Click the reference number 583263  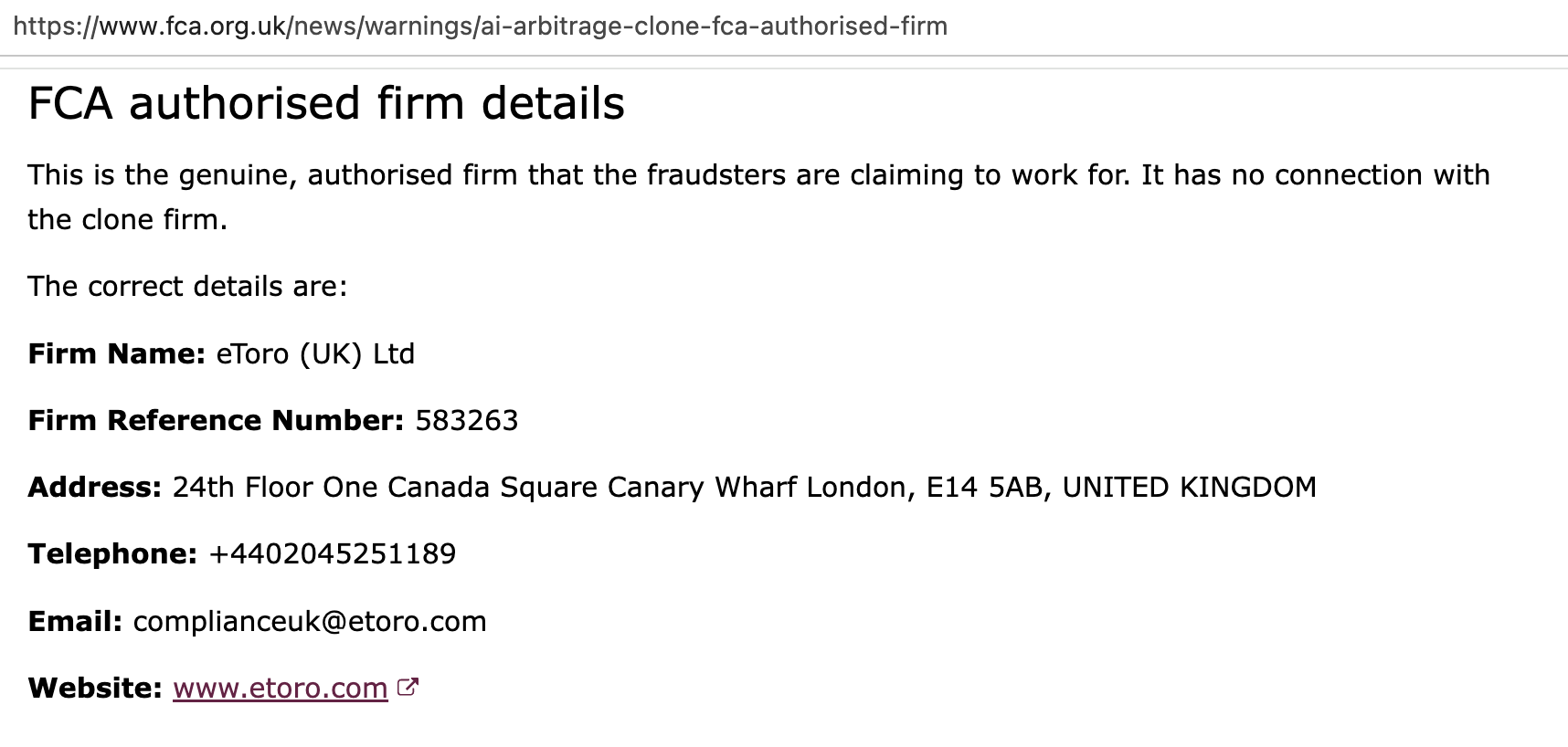click(466, 420)
